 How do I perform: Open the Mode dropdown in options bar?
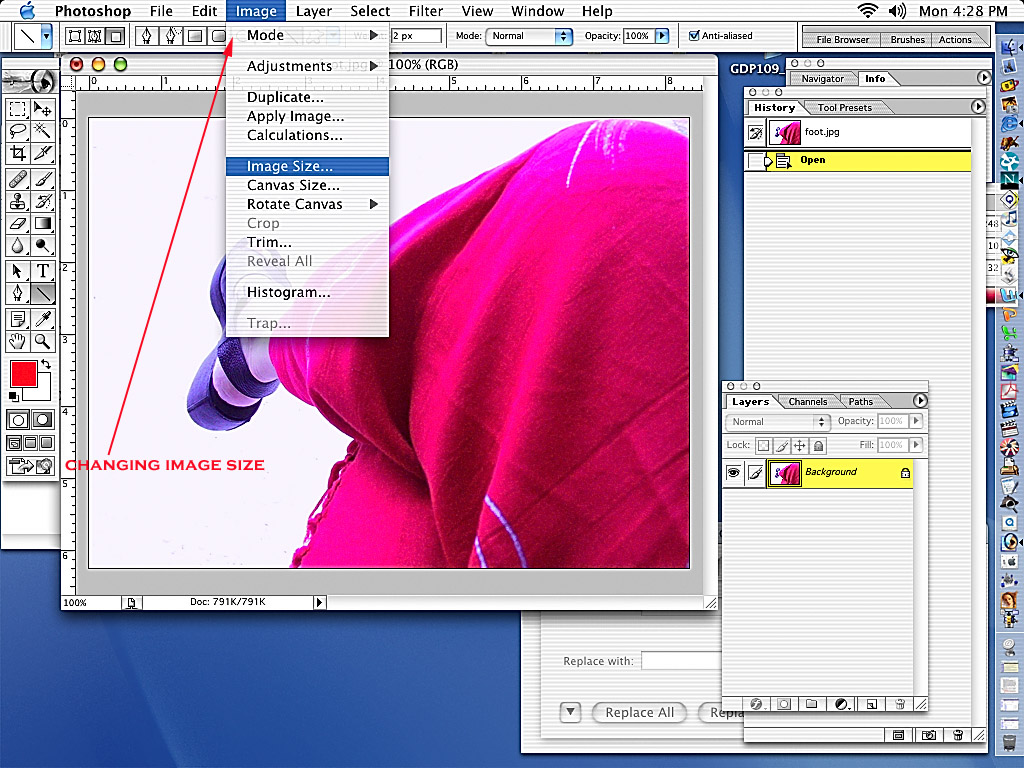click(529, 36)
